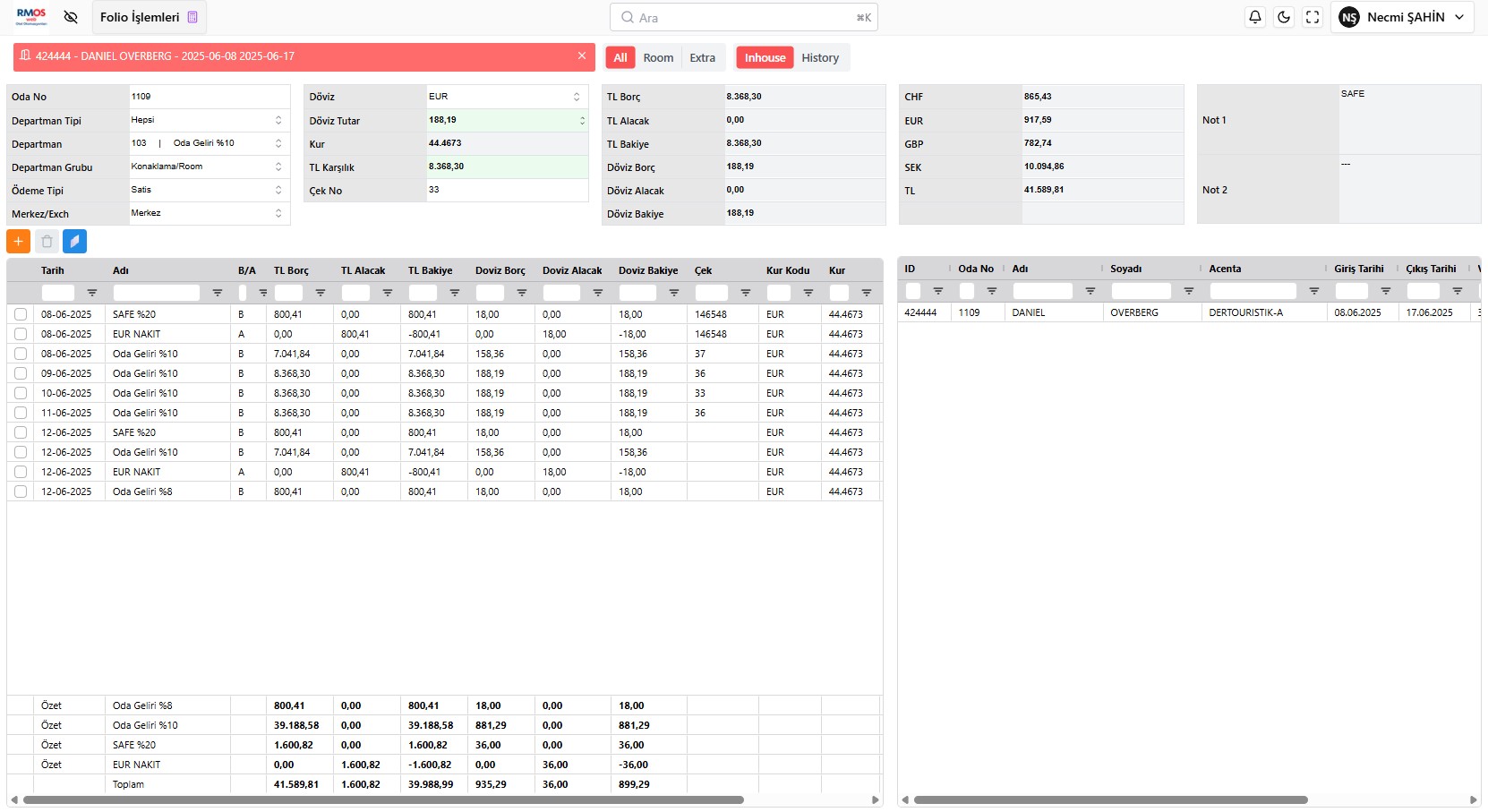This screenshot has width=1488, height=812.
Task: Enter fullscreen mode
Action: tap(1313, 17)
